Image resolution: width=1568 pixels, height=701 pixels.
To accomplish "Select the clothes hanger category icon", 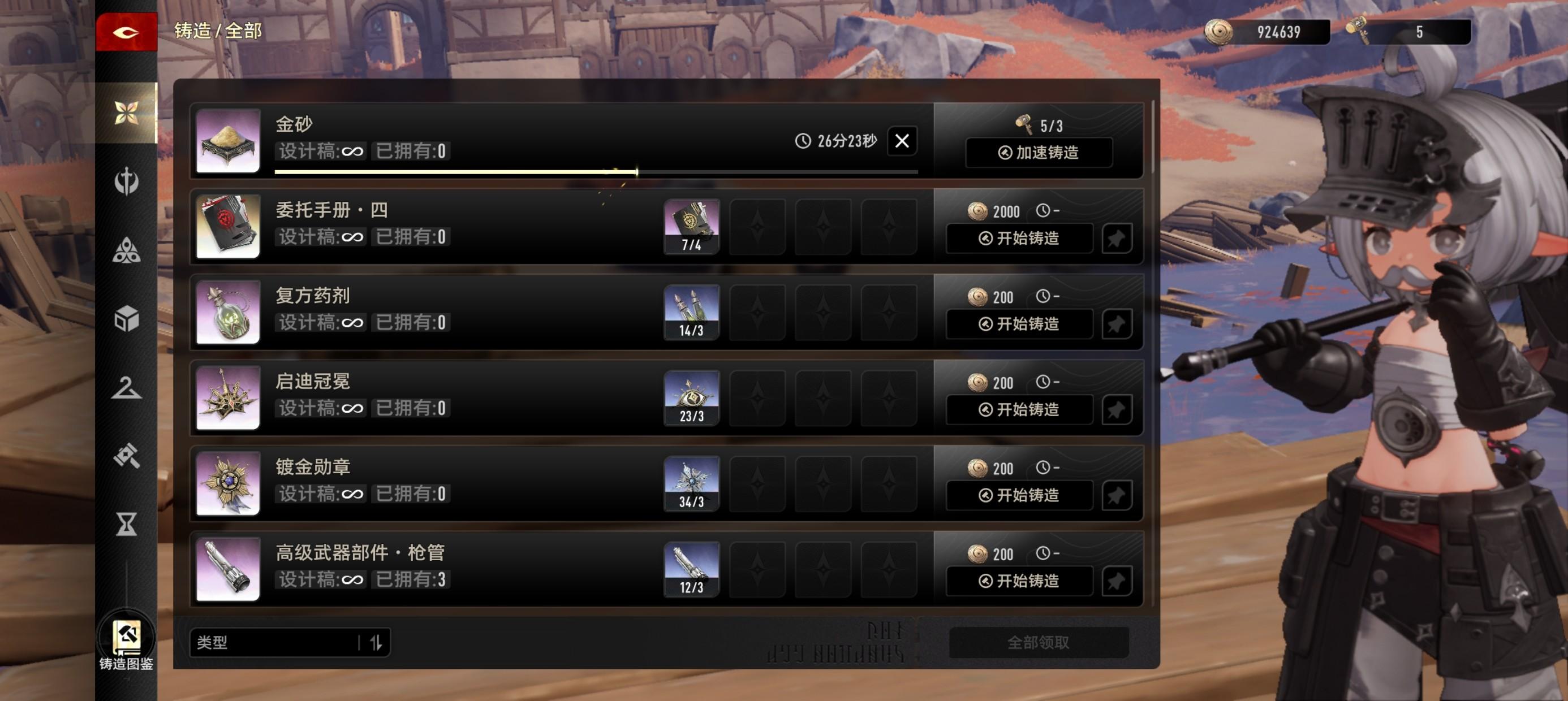I will coord(126,388).
